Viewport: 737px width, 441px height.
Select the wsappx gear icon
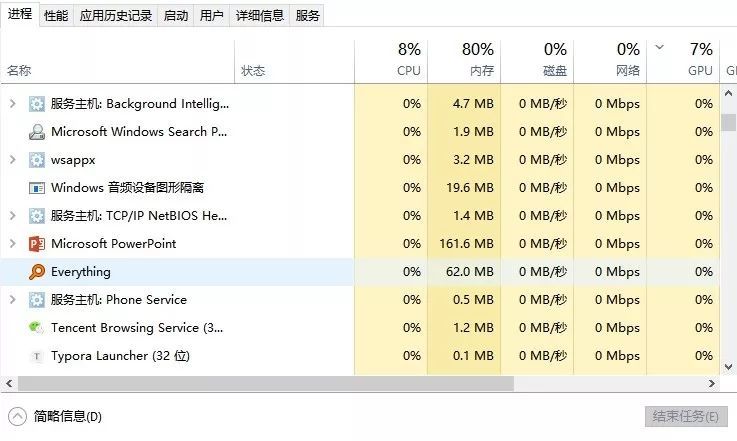tap(37, 160)
